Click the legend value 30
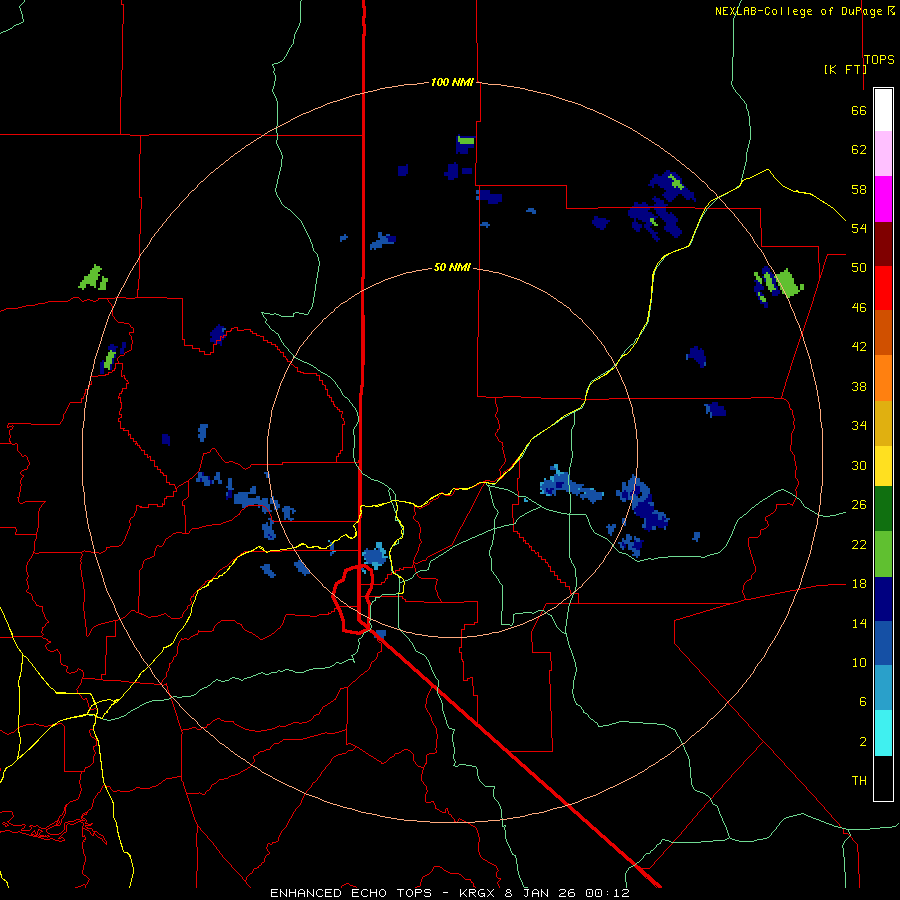Image resolution: width=900 pixels, height=900 pixels. tap(859, 465)
